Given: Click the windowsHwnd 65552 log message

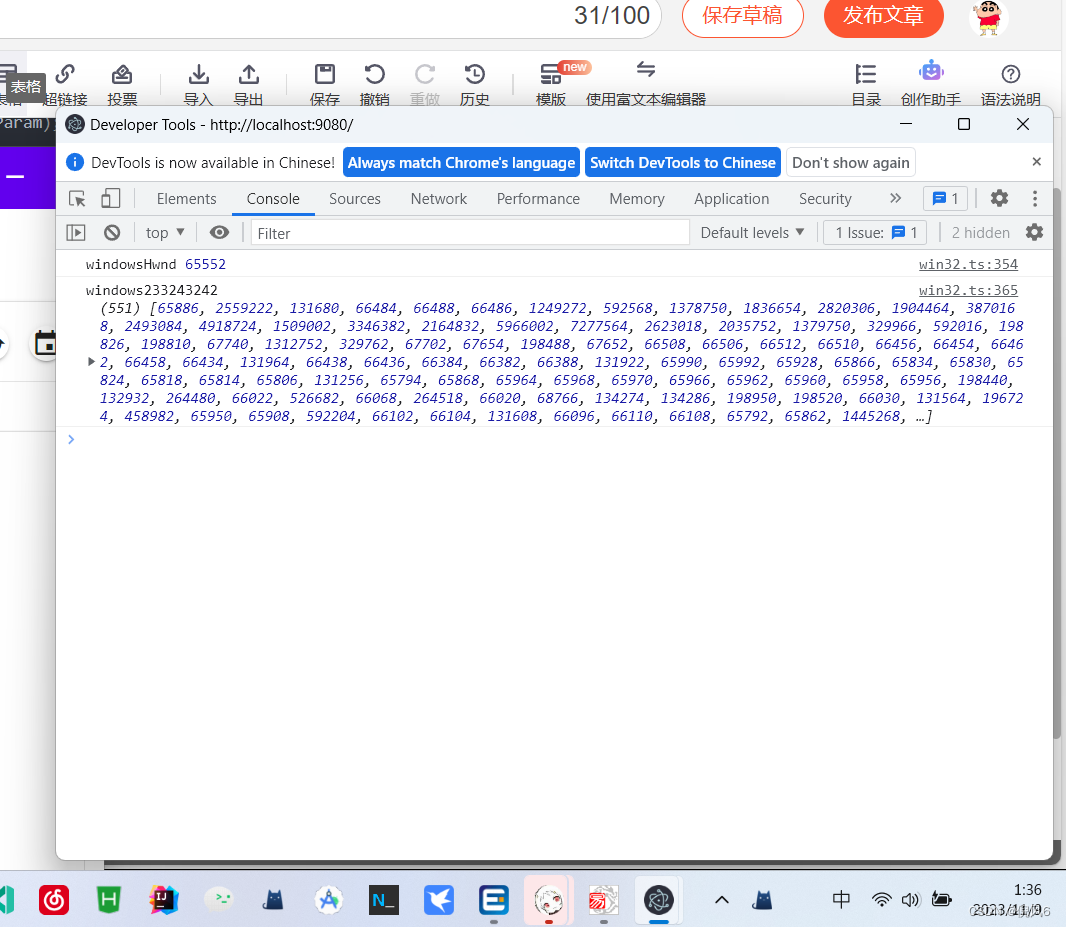Looking at the screenshot, I should (156, 264).
